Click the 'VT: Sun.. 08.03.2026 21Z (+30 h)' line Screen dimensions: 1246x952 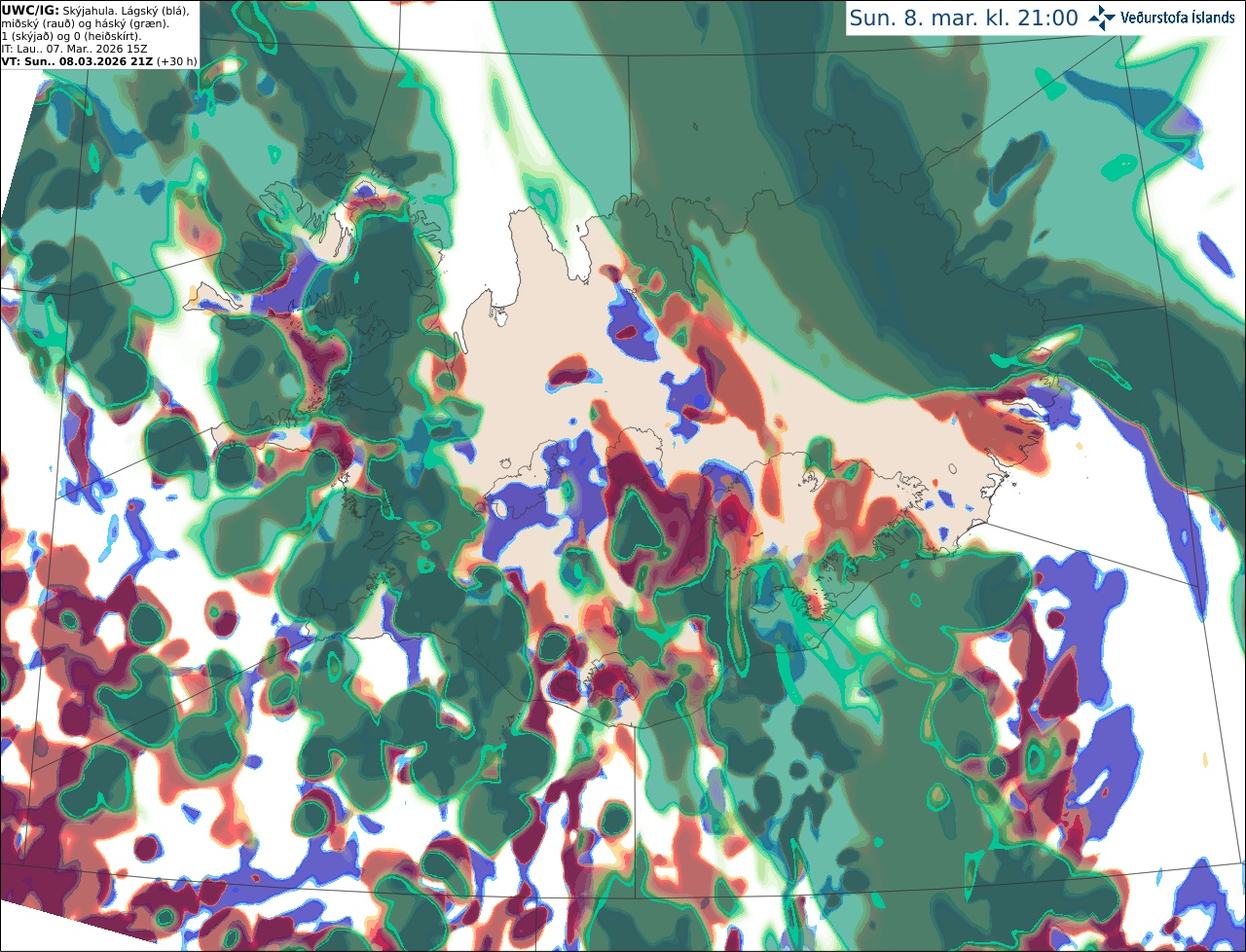click(98, 61)
